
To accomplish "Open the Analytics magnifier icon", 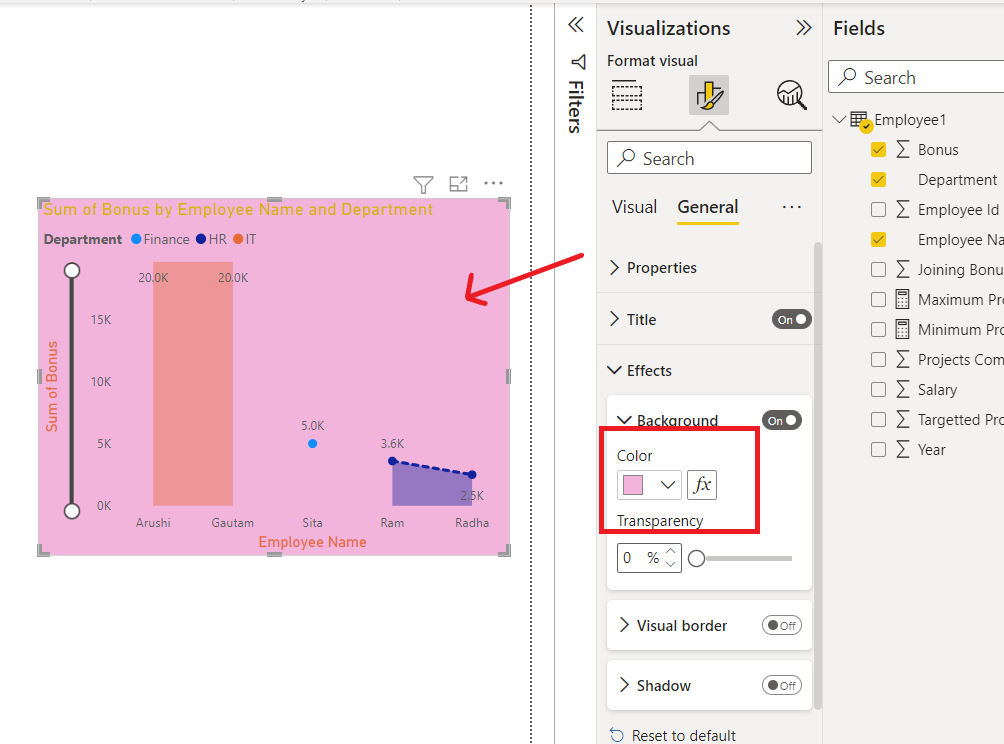I will [x=791, y=95].
